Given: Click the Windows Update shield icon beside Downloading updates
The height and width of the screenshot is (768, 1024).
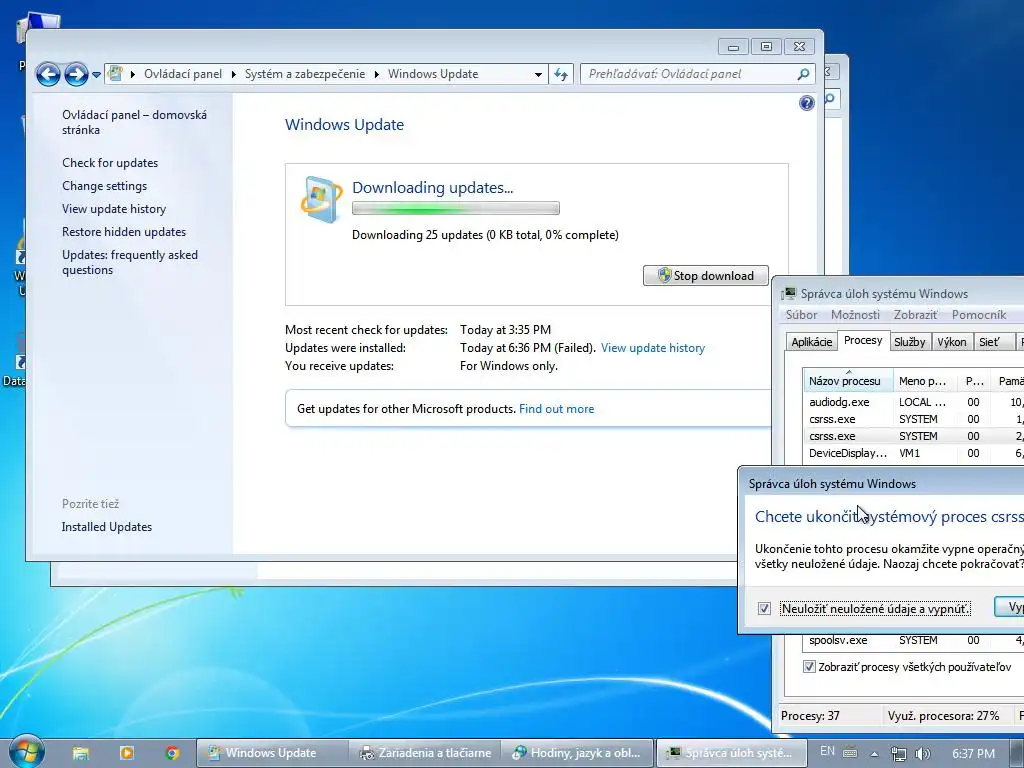Looking at the screenshot, I should coord(321,199).
